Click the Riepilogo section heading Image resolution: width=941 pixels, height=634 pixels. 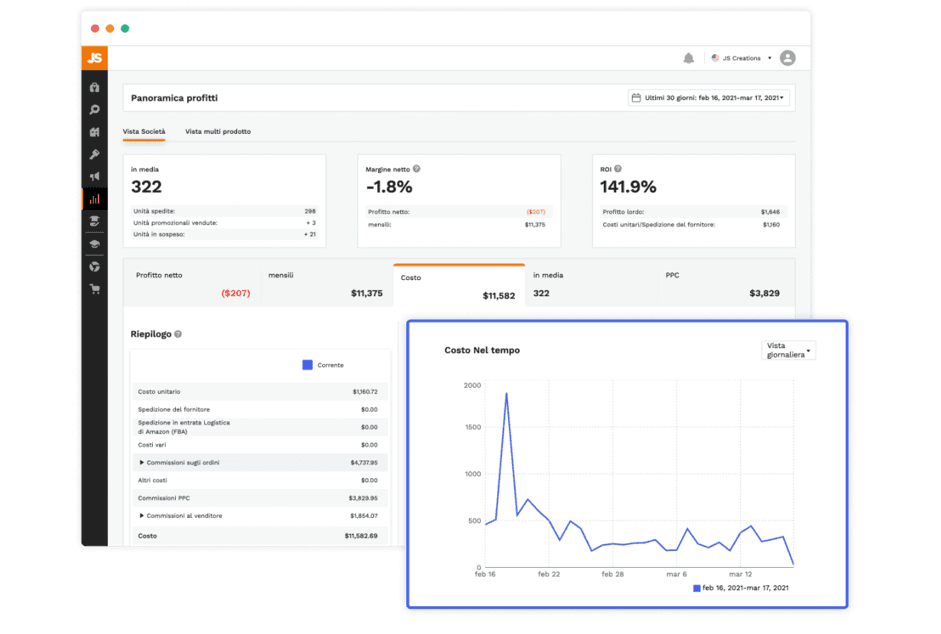click(x=151, y=334)
